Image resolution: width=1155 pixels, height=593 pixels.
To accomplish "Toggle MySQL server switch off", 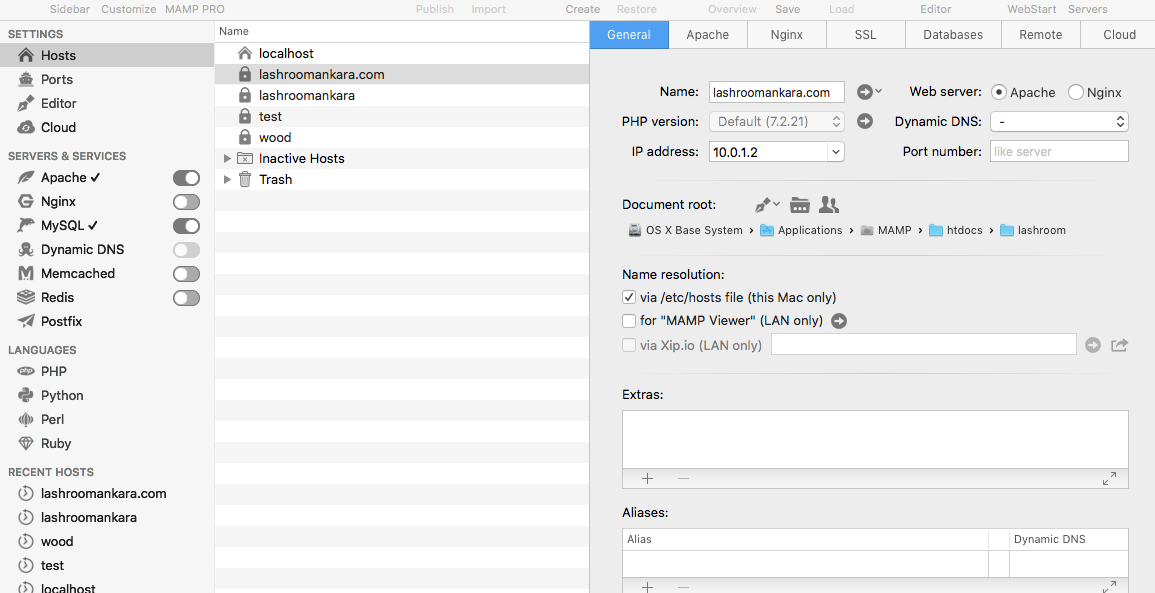I will (x=186, y=225).
